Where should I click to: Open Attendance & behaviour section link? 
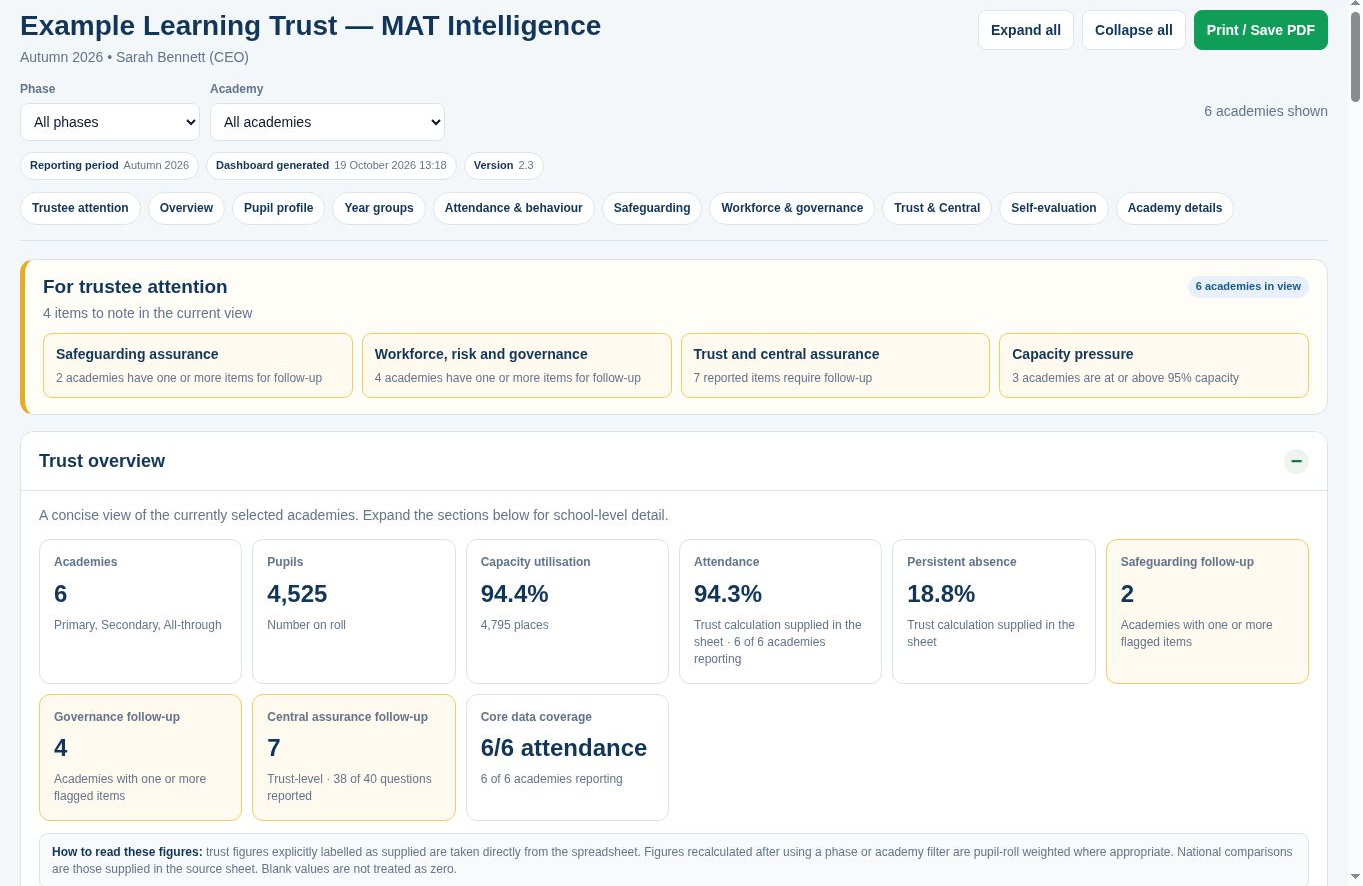pos(514,208)
